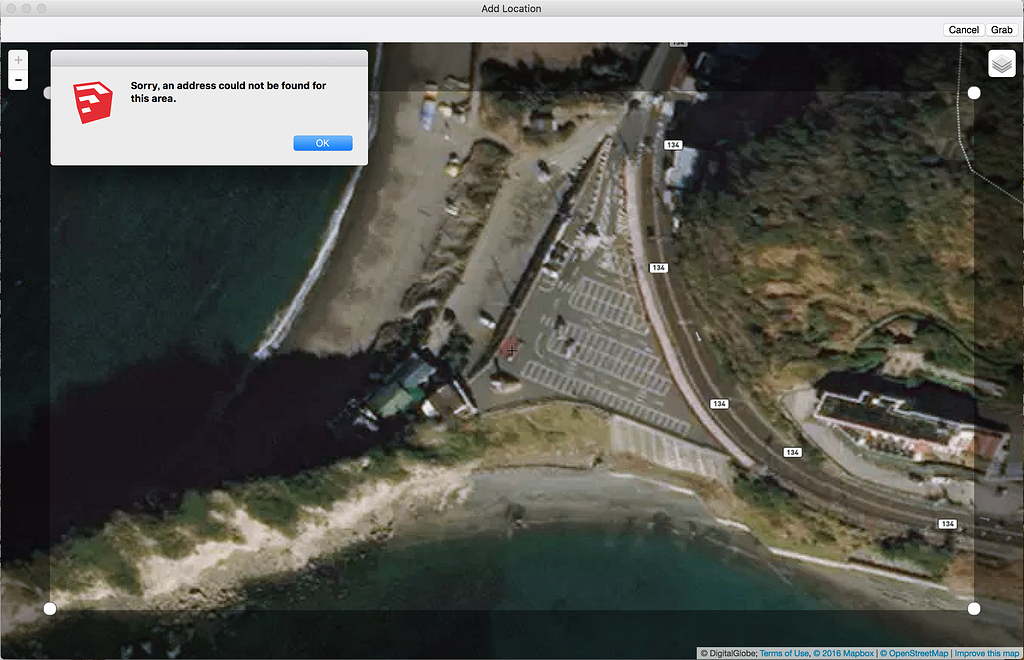Screen dimensions: 1024x660
Task: Select the bottom-left region selection pin
Action: click(x=48, y=607)
